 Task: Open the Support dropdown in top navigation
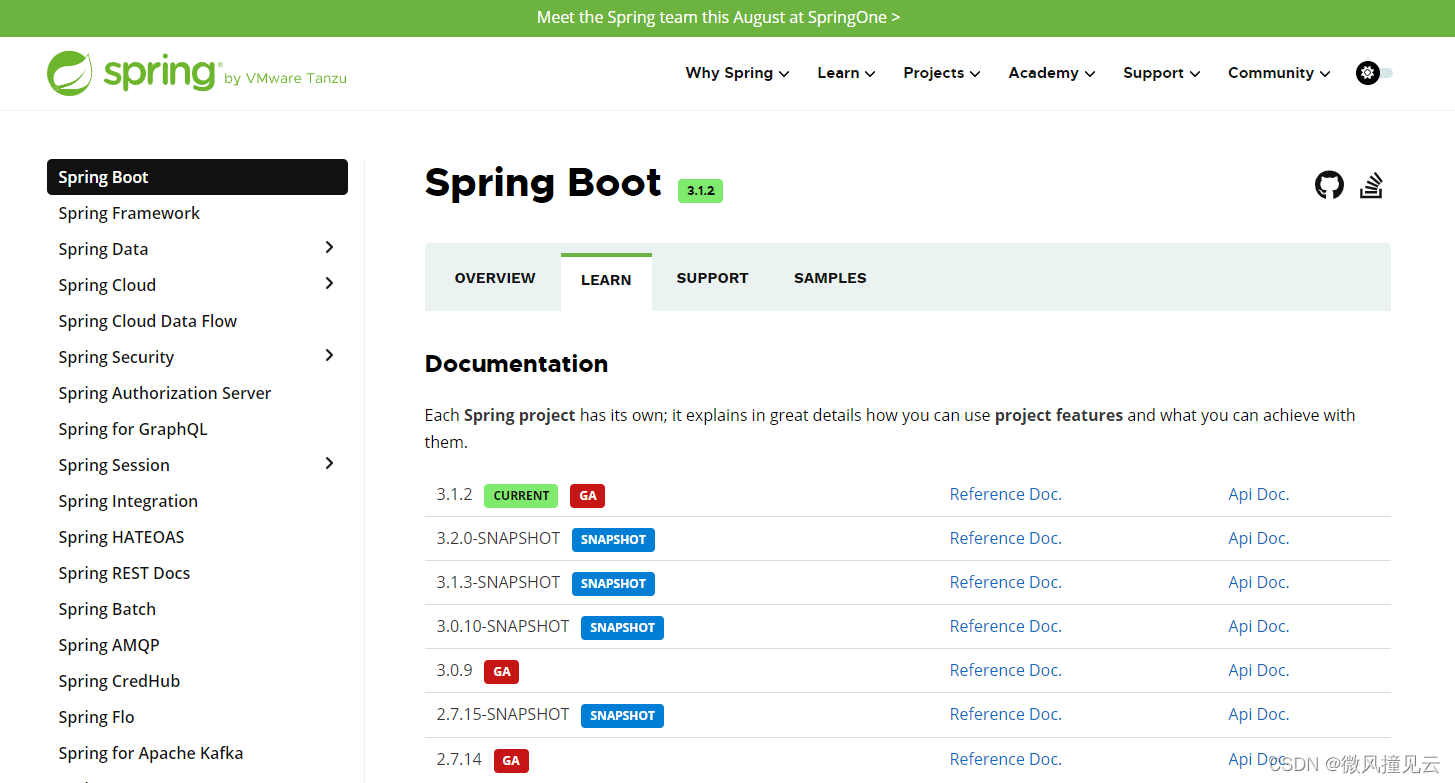(x=1161, y=73)
